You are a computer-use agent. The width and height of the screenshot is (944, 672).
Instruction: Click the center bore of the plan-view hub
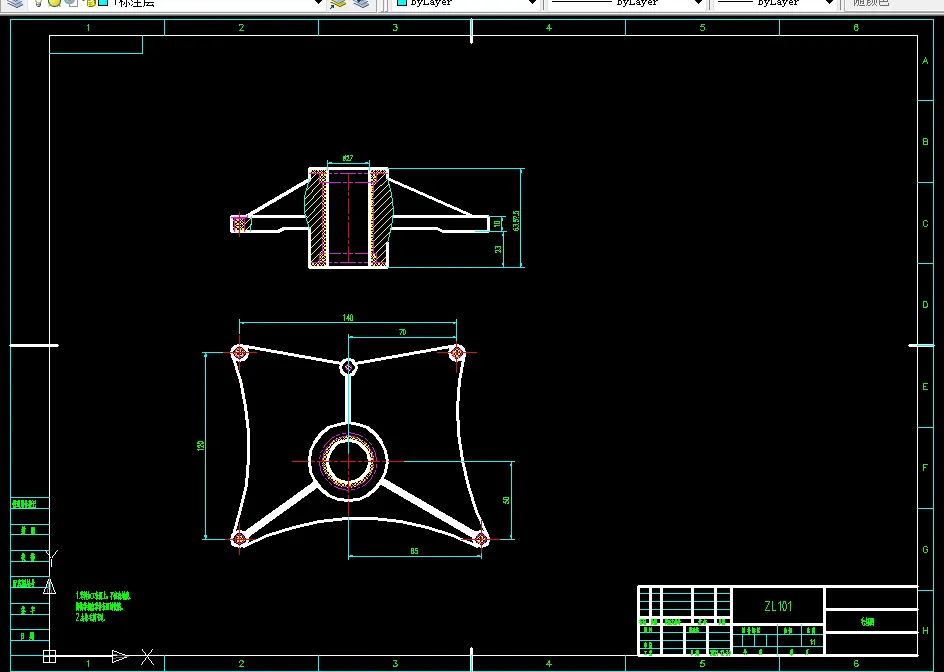point(349,462)
